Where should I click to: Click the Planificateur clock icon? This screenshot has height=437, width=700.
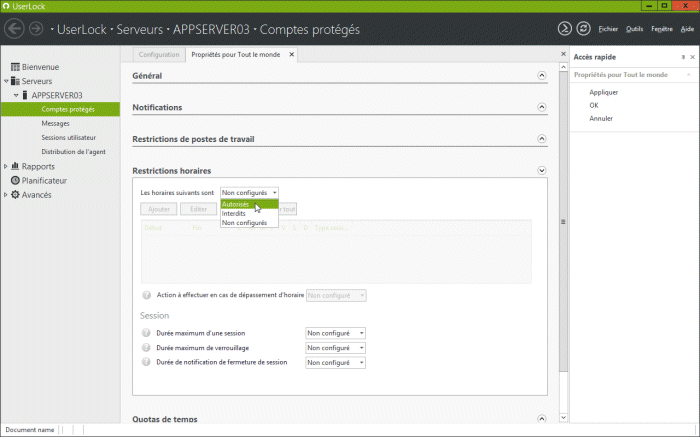15,180
